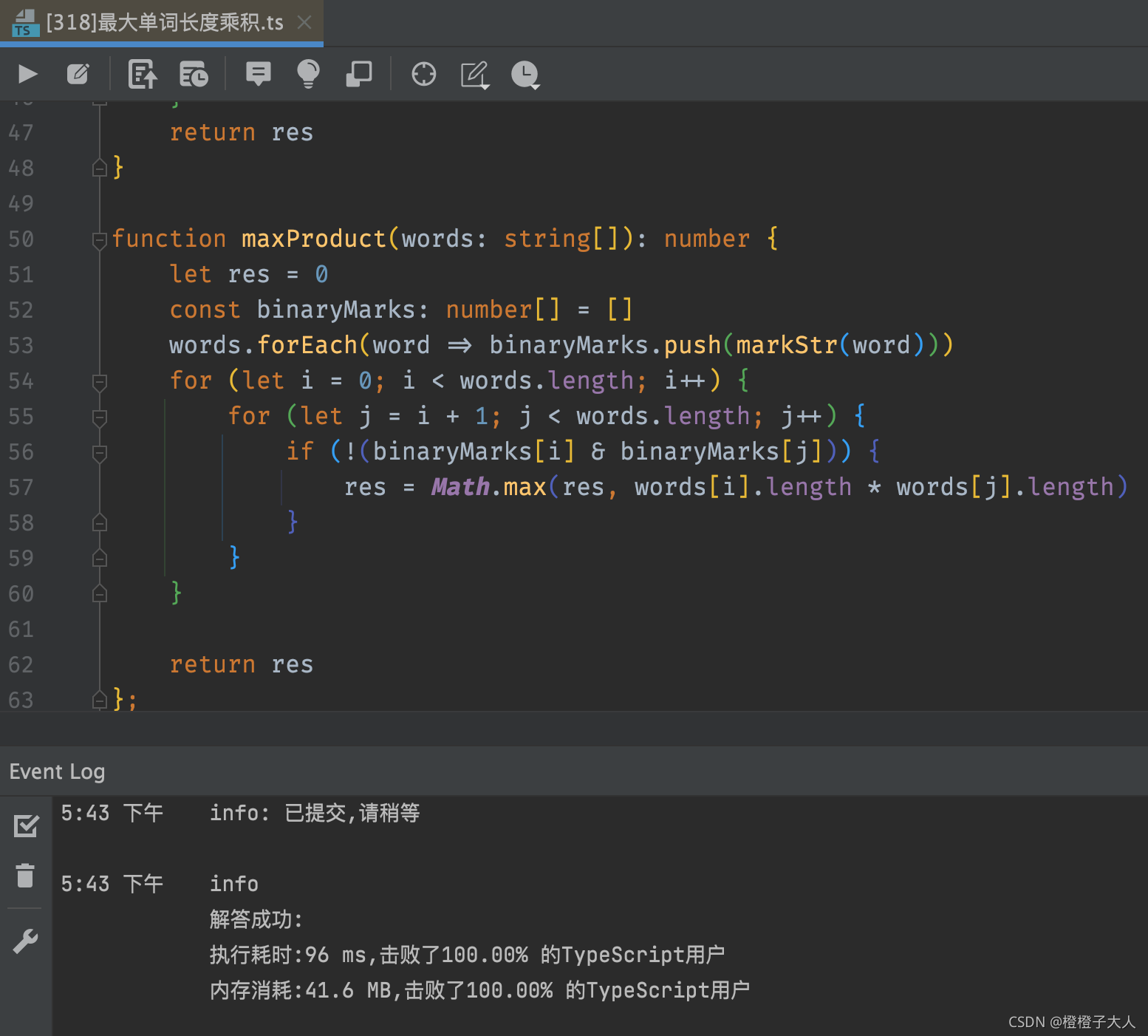This screenshot has width=1148, height=1036.
Task: Click the '执行耗时:96 ms' log line
Action: click(x=467, y=955)
